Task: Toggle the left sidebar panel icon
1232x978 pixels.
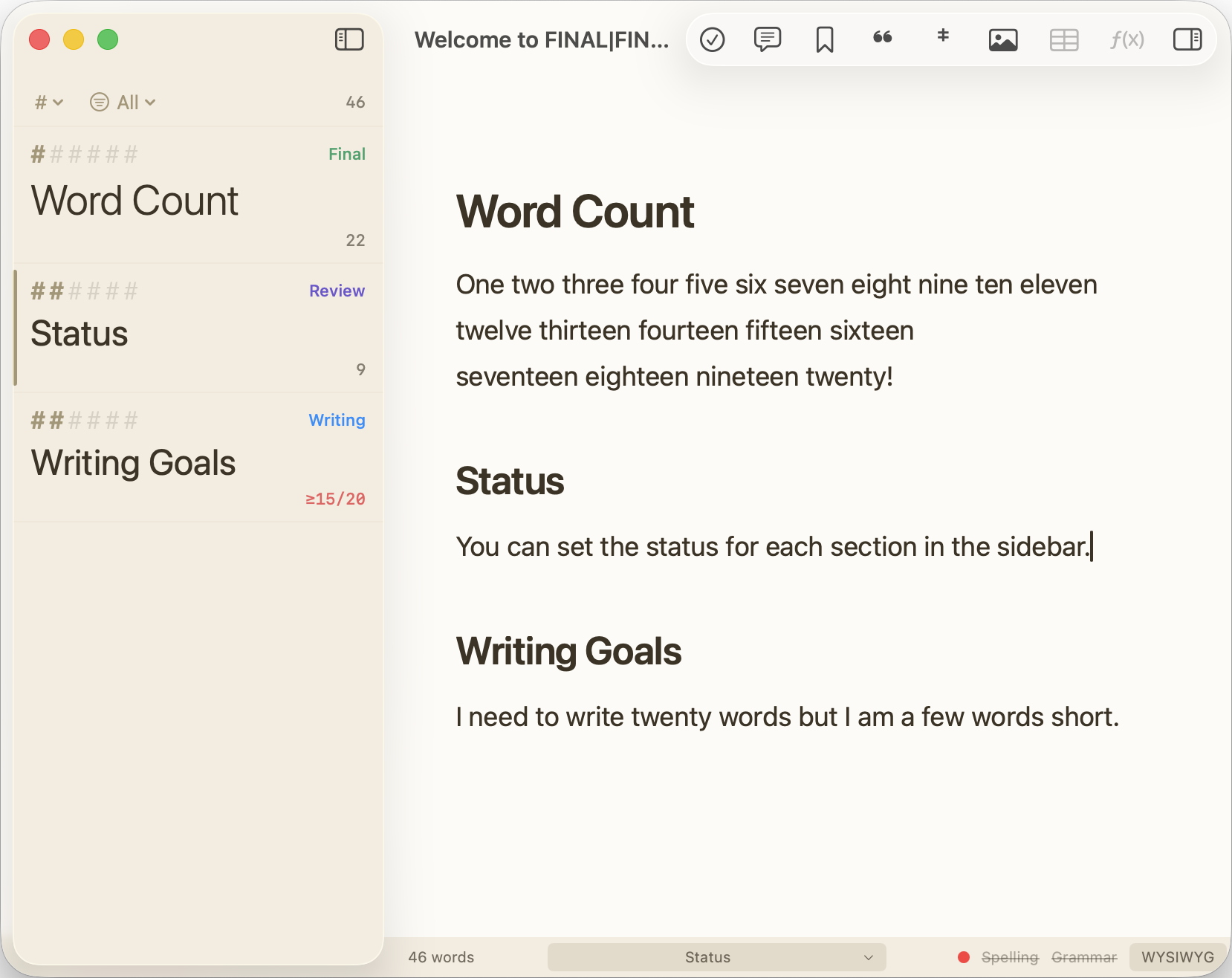Action: click(x=349, y=39)
